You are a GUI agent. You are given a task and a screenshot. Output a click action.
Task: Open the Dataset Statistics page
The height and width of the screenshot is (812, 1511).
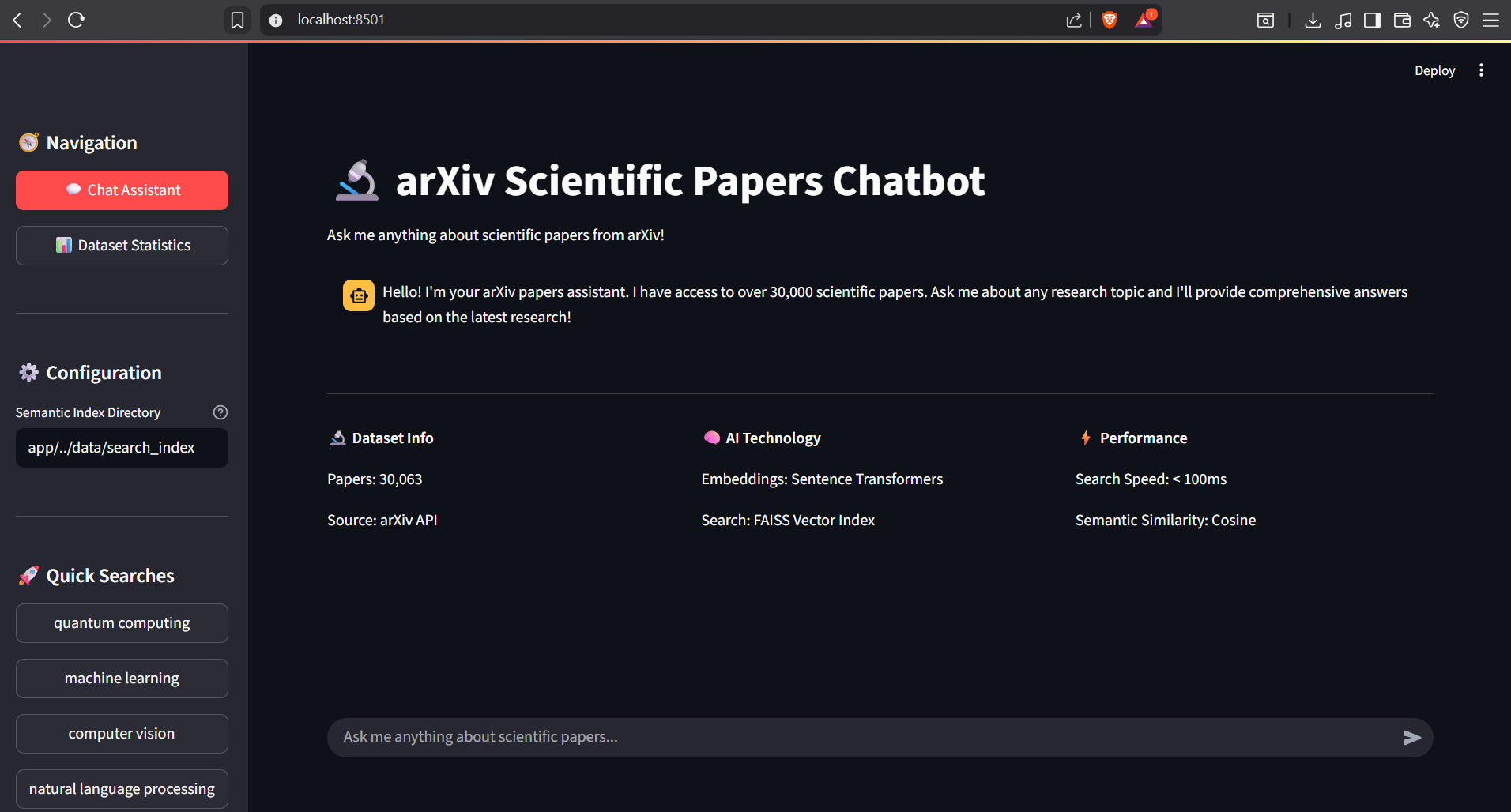click(122, 246)
